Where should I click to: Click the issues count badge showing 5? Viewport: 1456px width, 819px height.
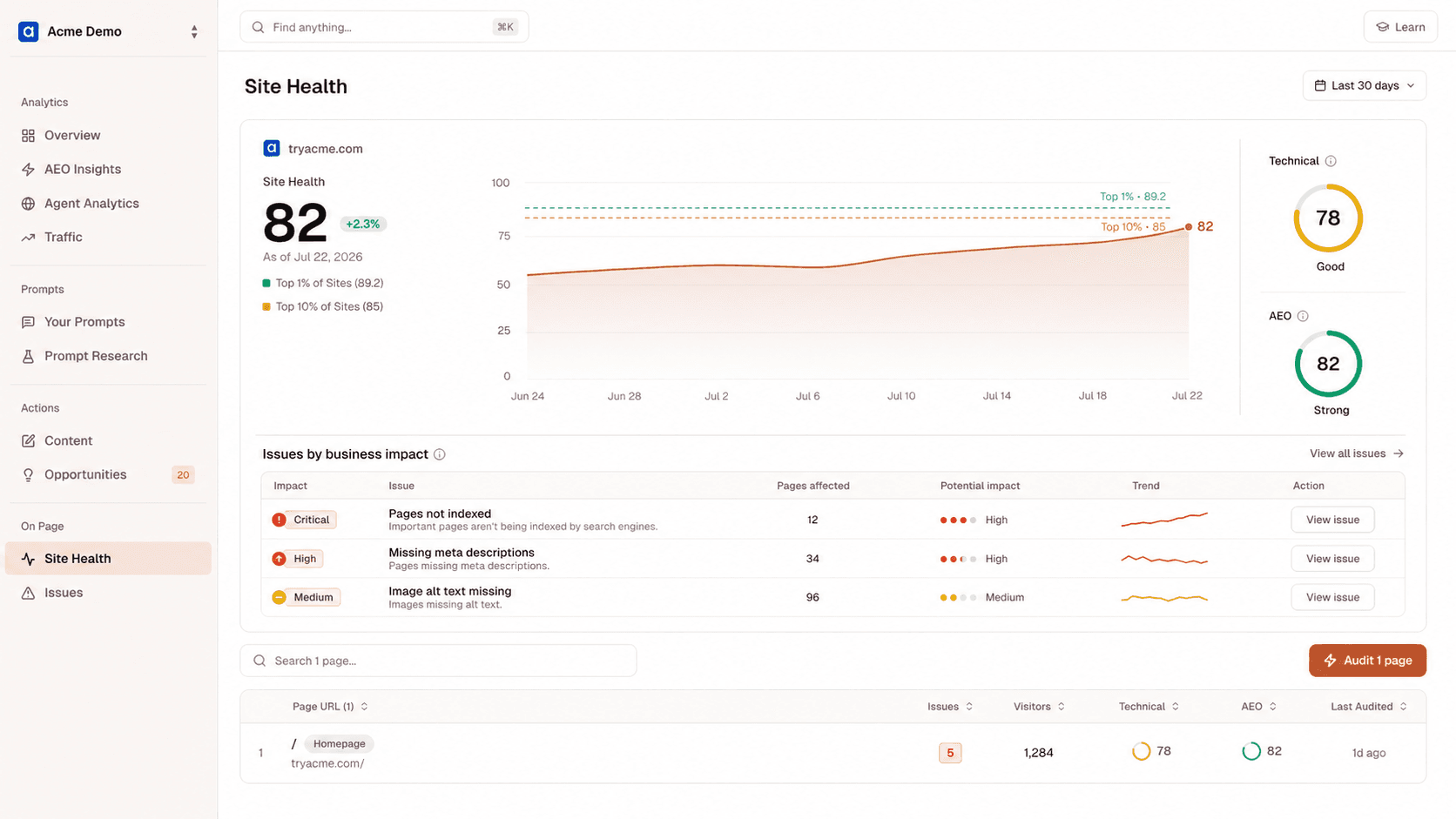point(950,753)
